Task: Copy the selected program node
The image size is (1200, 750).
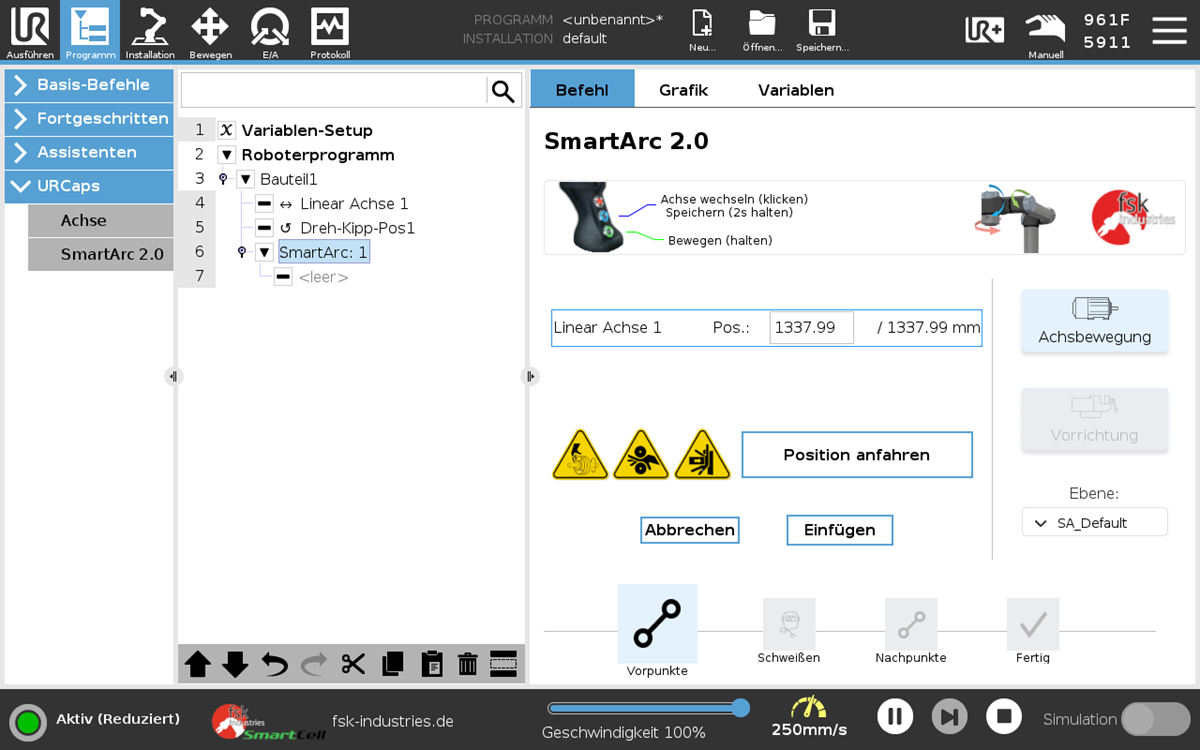Action: pos(392,664)
